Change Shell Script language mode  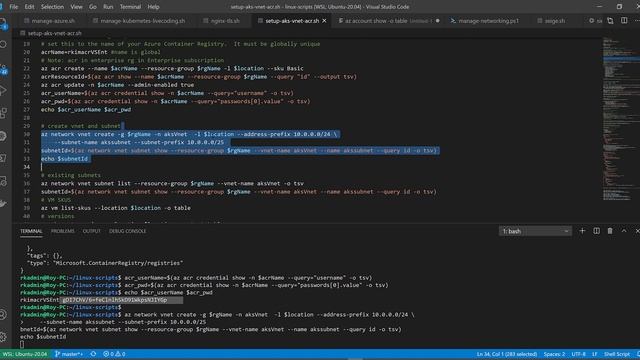coord(617,354)
